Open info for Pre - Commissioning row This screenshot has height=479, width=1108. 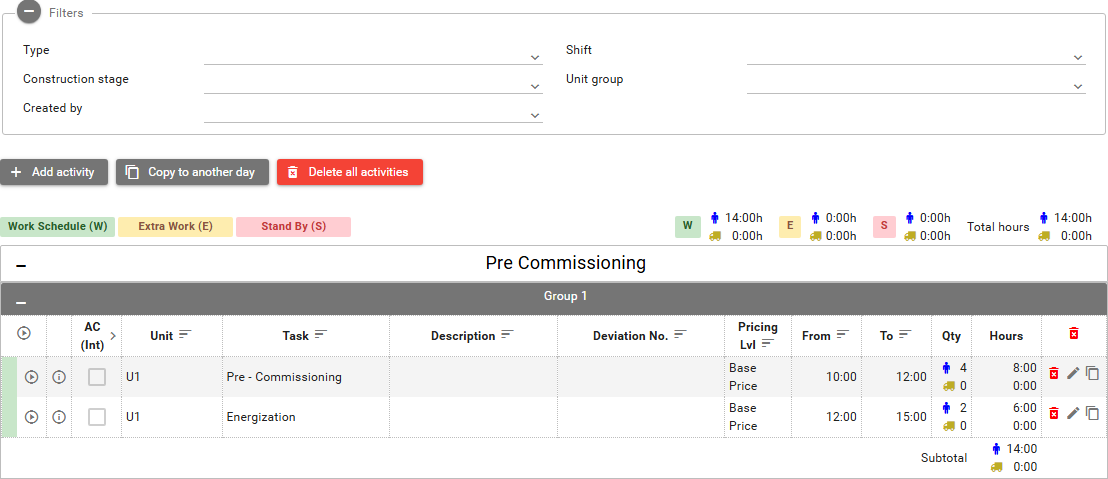point(59,377)
